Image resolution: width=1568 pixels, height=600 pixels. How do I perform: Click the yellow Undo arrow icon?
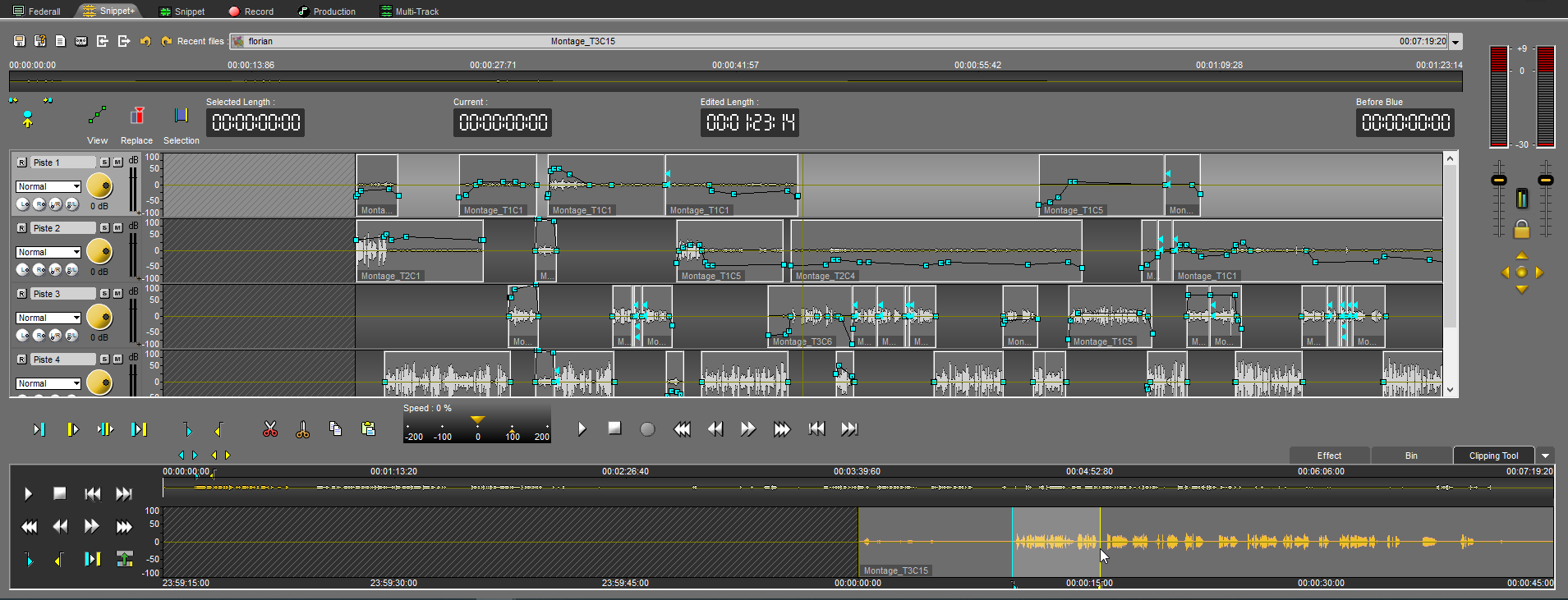tap(145, 41)
